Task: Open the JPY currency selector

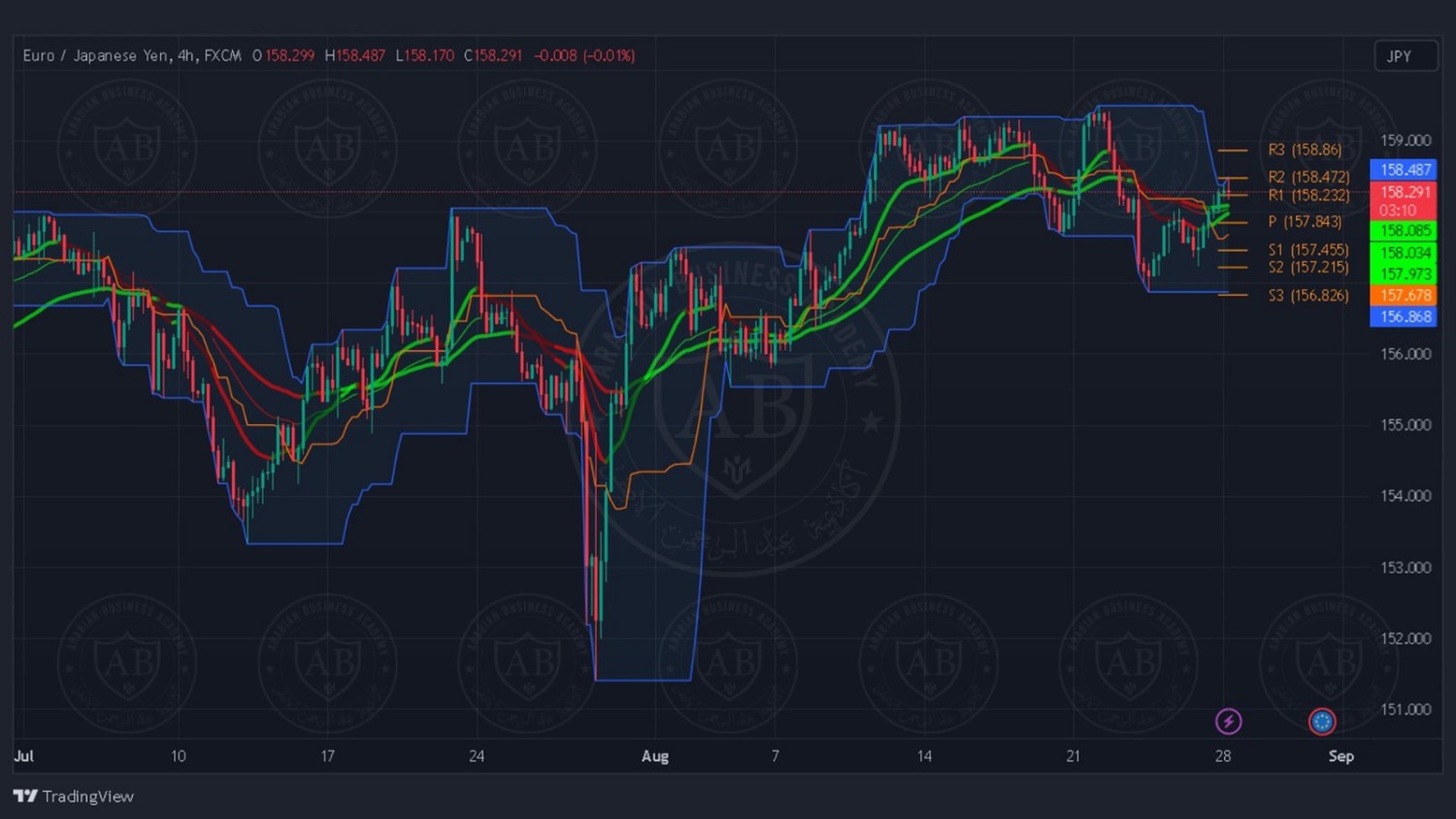Action: click(x=1405, y=56)
